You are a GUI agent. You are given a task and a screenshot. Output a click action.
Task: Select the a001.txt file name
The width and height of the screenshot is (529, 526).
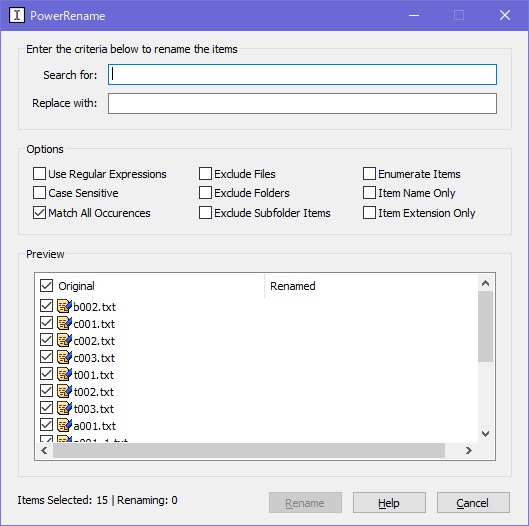coord(94,426)
